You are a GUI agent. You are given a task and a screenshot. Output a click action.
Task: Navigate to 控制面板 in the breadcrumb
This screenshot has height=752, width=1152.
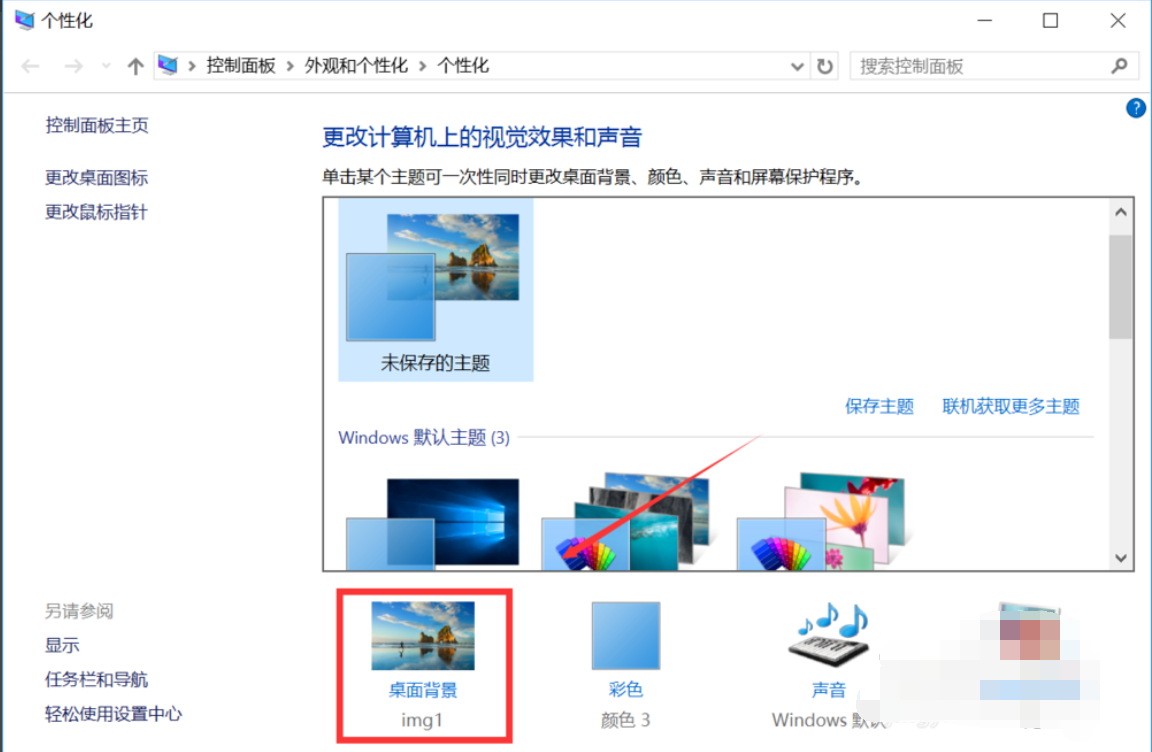click(241, 64)
